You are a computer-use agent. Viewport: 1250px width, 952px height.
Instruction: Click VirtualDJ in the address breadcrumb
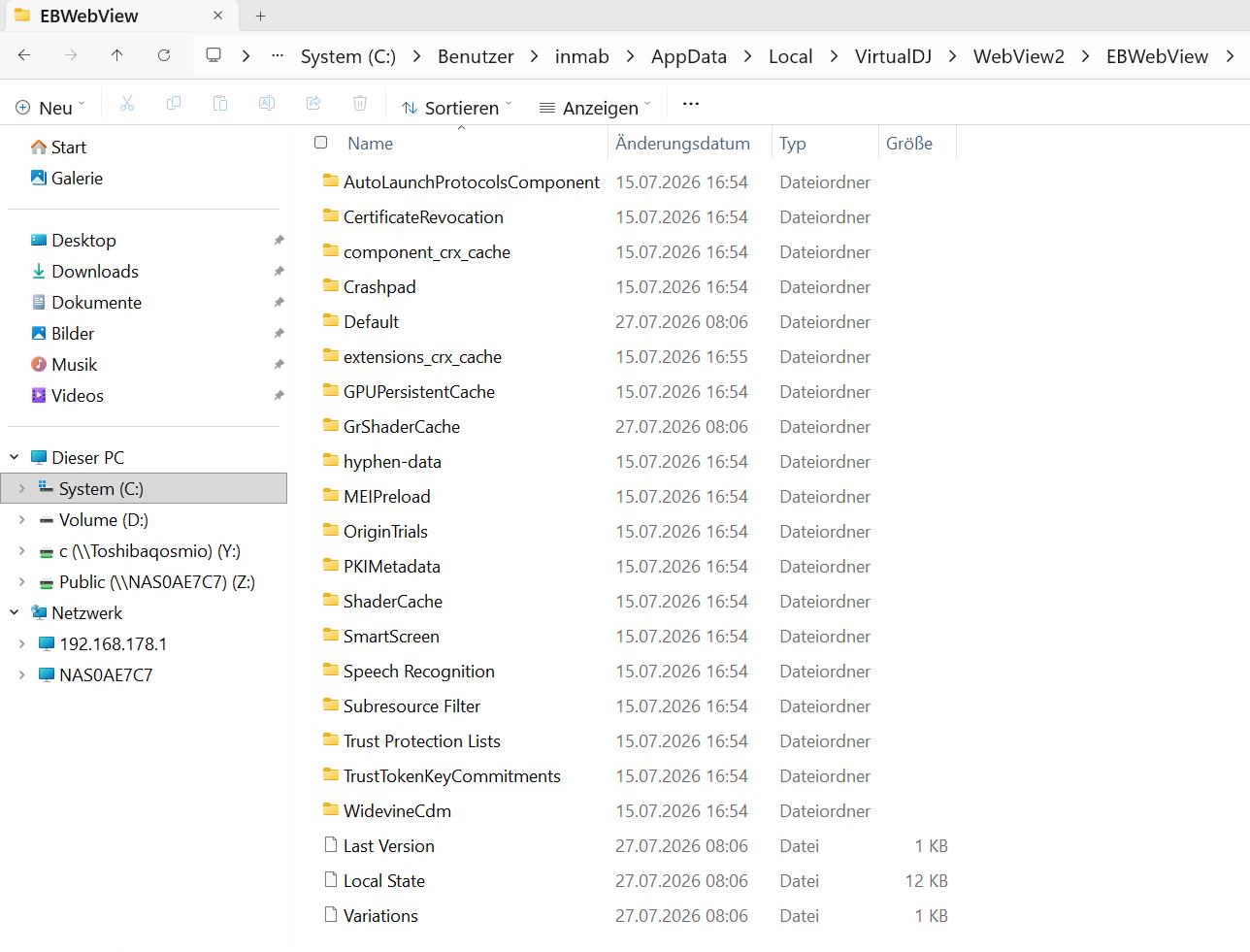point(893,56)
